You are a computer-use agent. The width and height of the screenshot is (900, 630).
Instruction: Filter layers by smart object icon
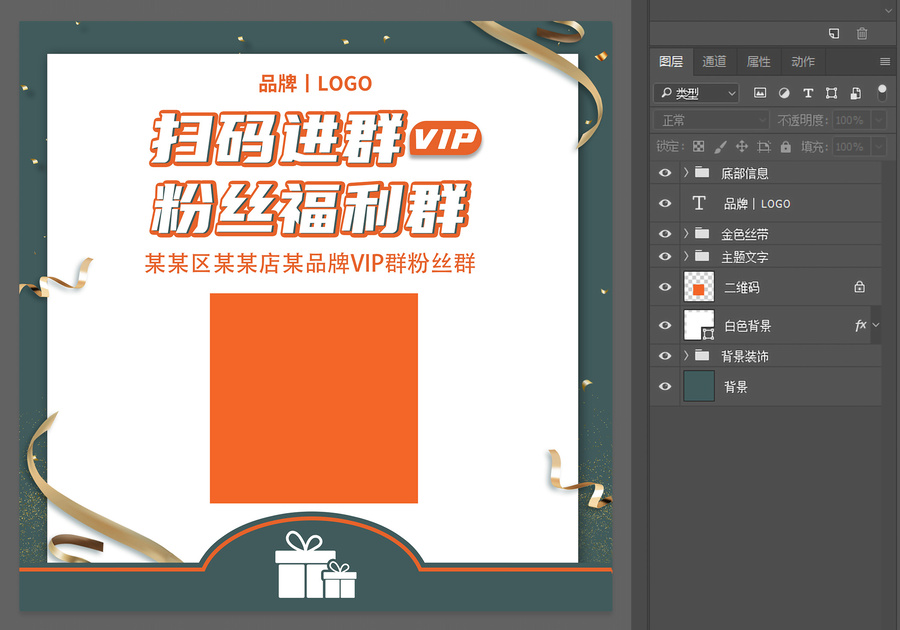(855, 93)
